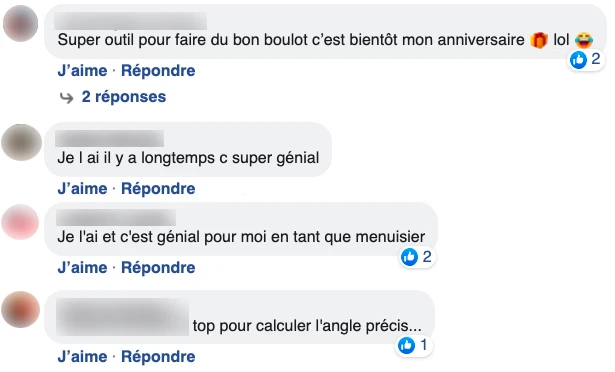Open the blurred author name above 'Je l'ai et c'est génial'
The width and height of the screenshot is (615, 372).
click(116, 218)
